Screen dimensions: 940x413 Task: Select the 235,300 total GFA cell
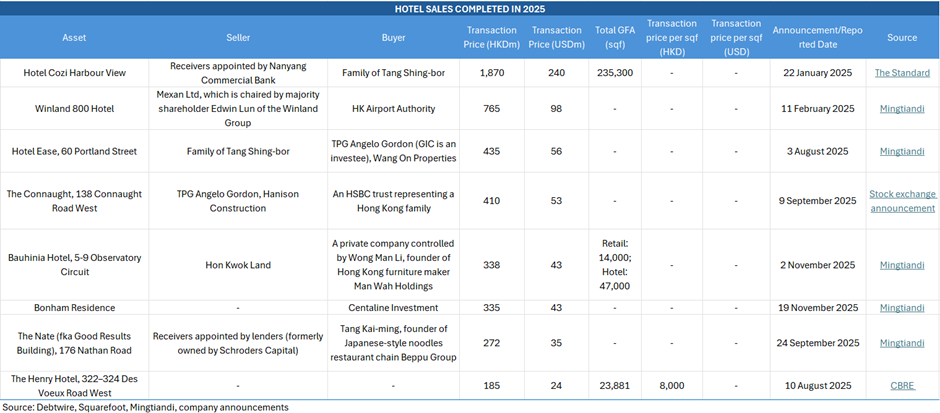(614, 73)
